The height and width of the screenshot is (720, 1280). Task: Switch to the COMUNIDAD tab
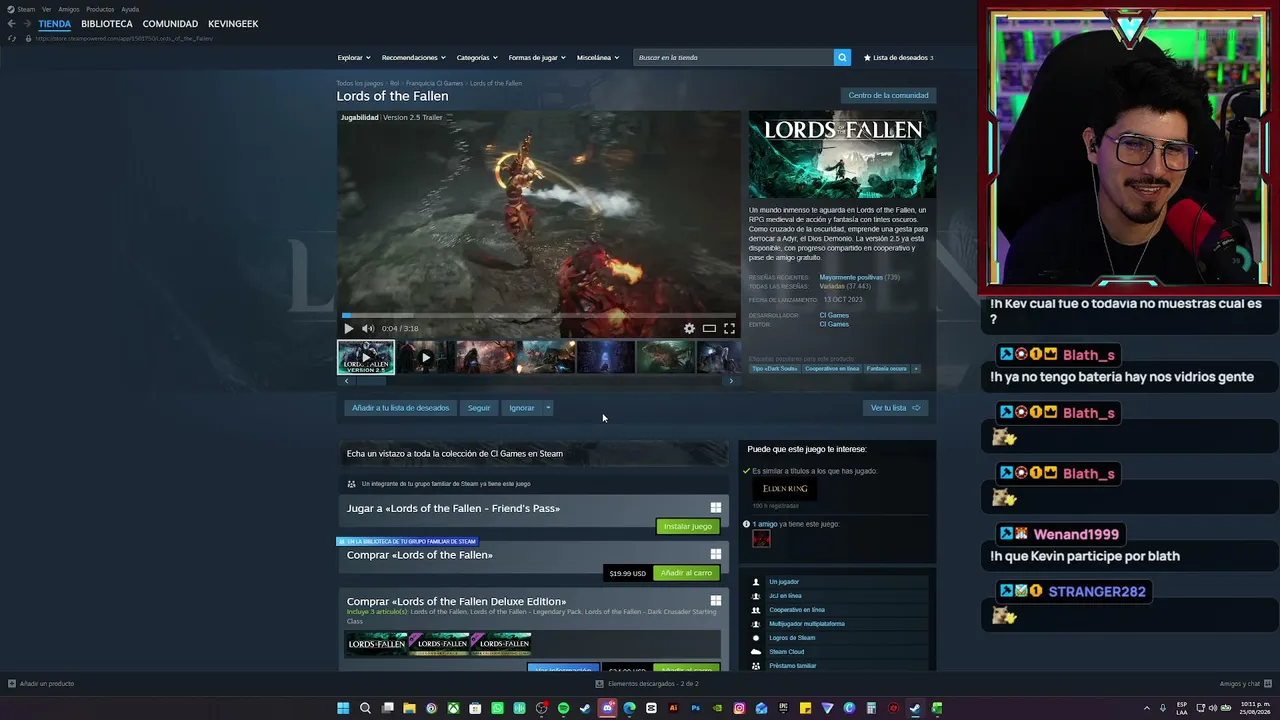[170, 24]
